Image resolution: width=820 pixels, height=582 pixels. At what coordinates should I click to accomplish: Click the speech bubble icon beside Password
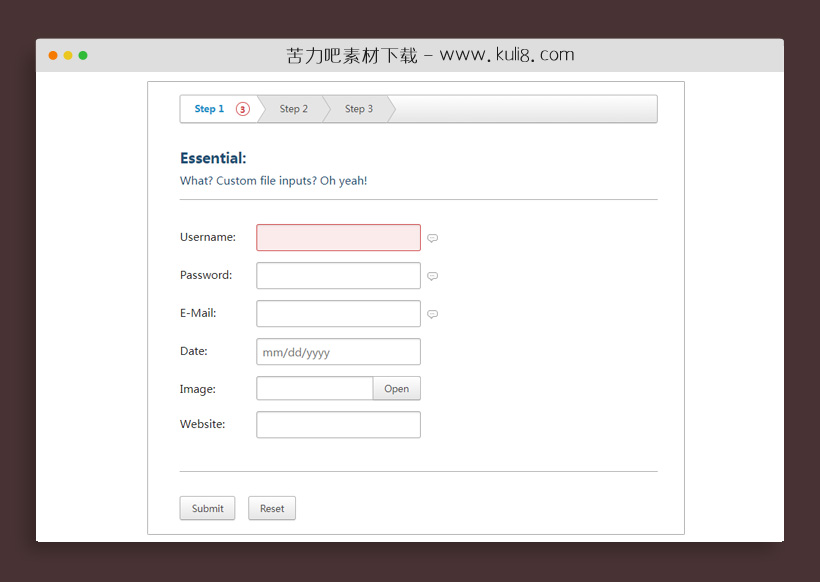(432, 276)
